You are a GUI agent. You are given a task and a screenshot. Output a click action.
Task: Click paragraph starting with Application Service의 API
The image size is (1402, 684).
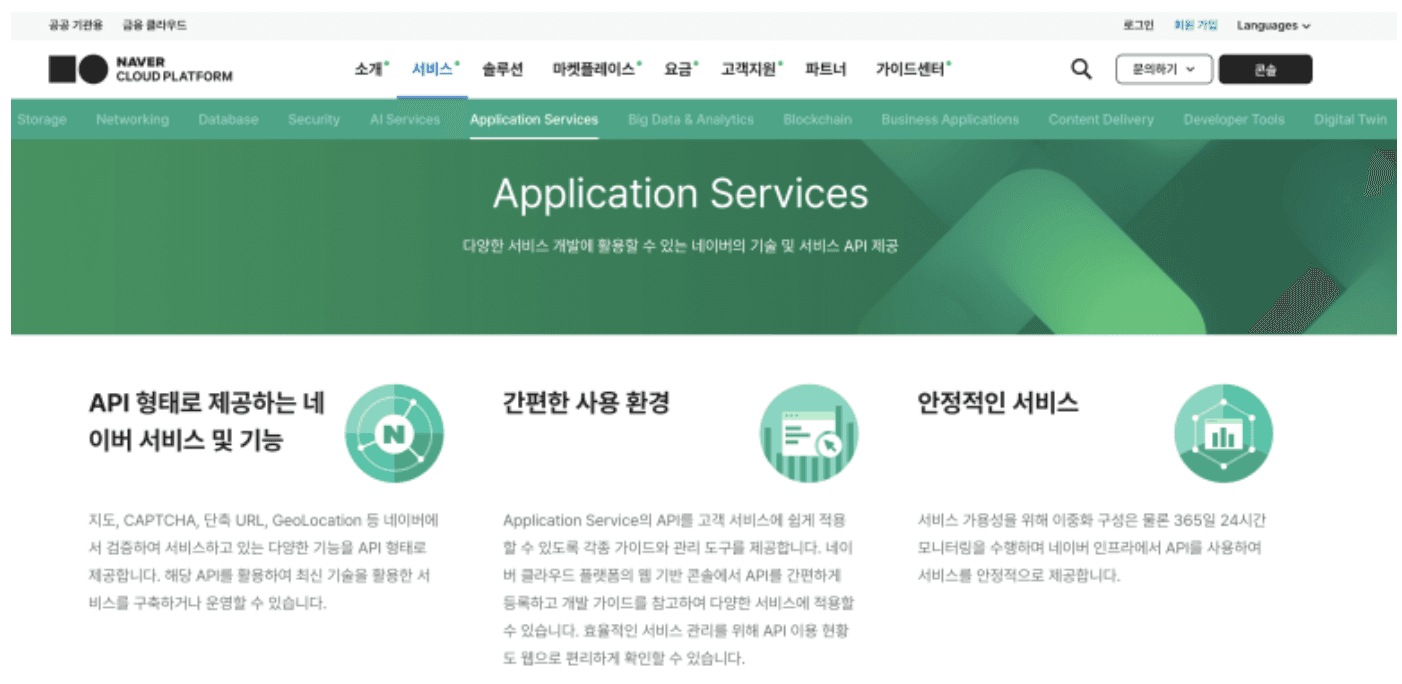click(679, 589)
